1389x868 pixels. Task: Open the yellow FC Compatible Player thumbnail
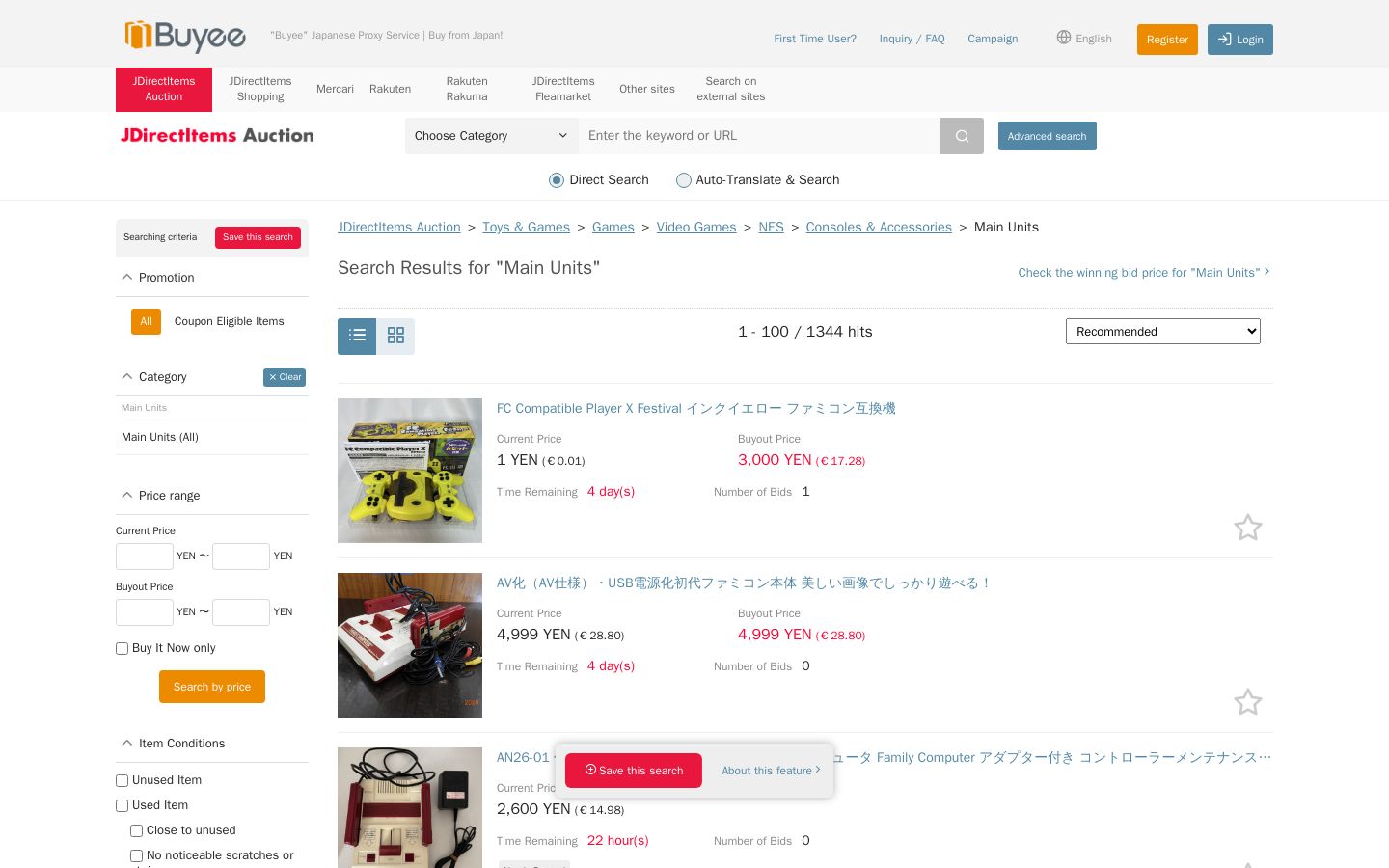click(x=410, y=471)
